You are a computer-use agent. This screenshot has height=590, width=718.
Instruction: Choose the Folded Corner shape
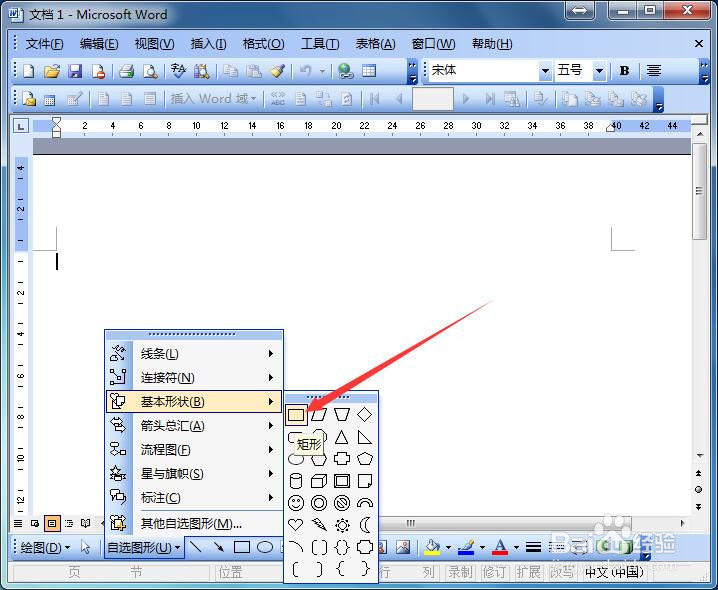364,481
